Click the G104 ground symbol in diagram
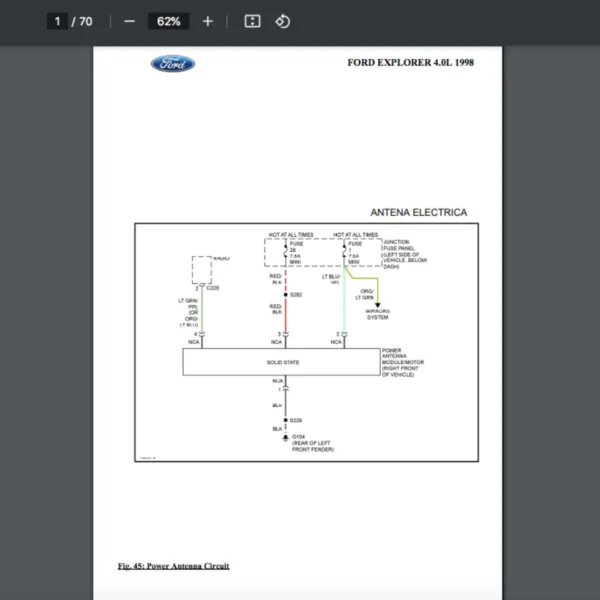 tap(286, 438)
